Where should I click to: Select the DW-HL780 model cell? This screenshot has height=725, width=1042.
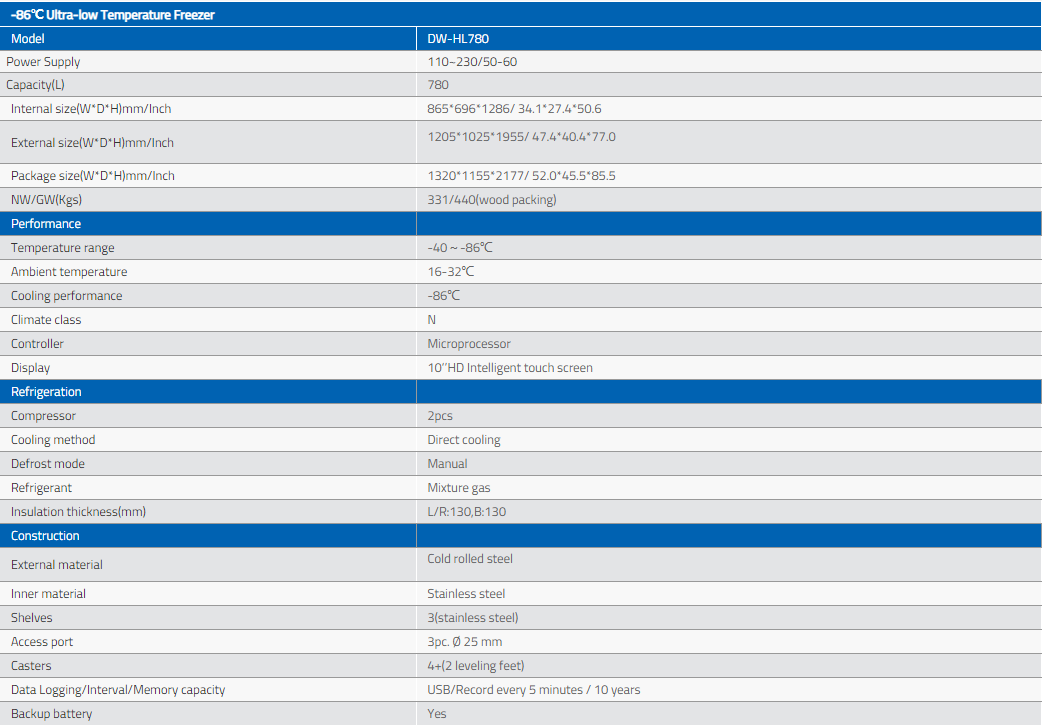(x=458, y=39)
